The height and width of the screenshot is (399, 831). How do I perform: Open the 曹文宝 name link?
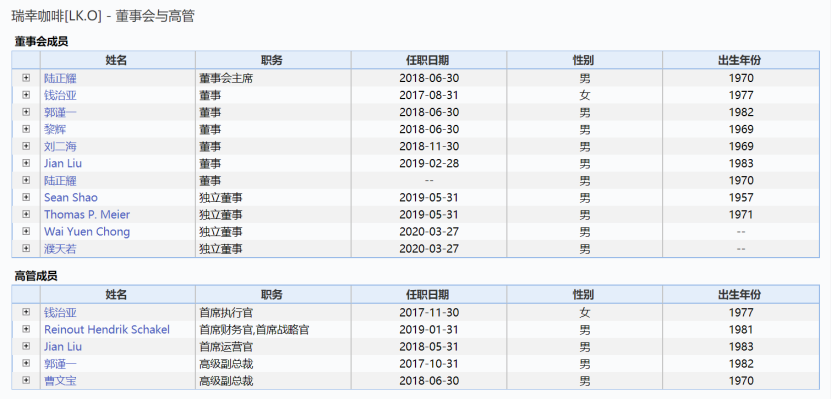tap(60, 380)
